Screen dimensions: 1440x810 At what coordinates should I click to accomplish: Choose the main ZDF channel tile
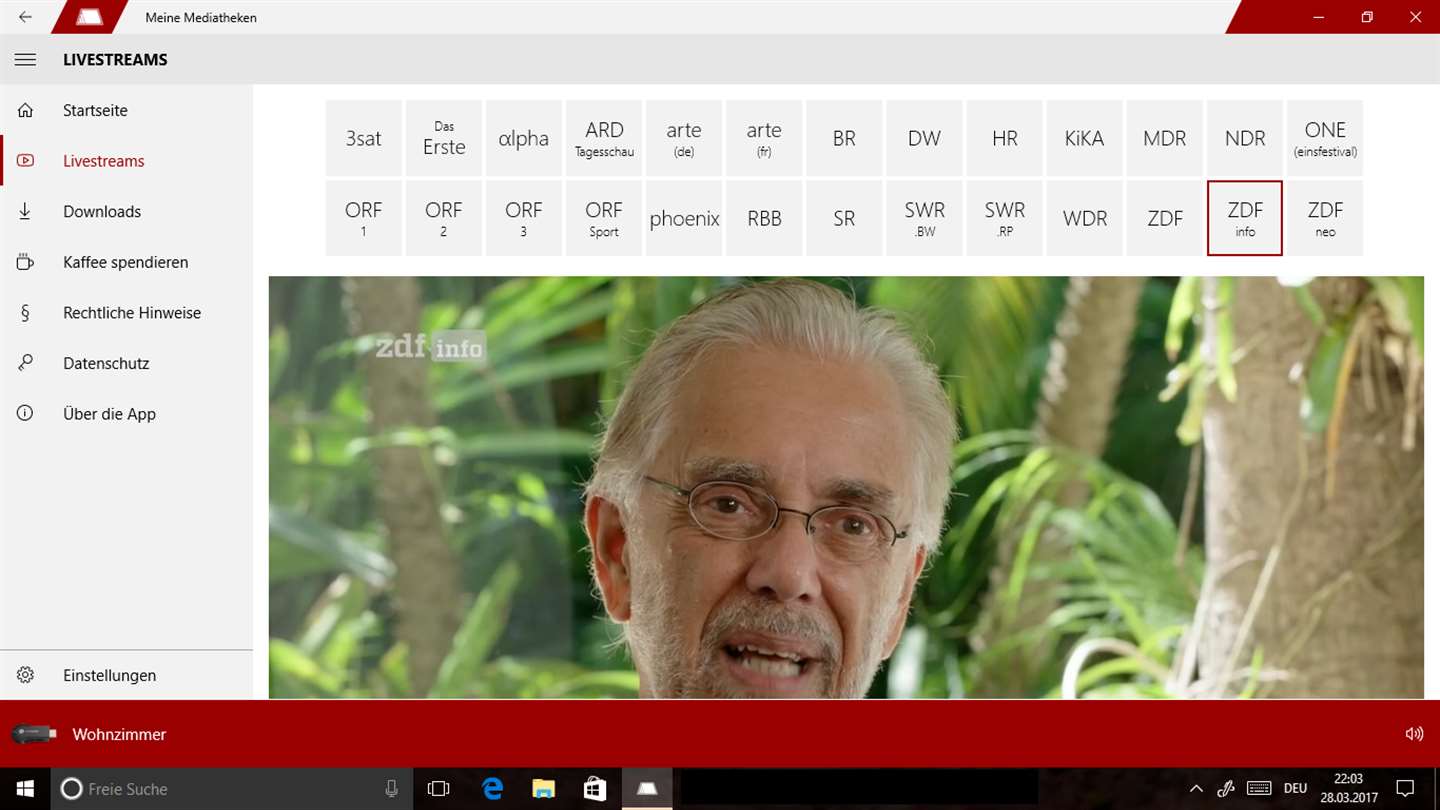pyautogui.click(x=1165, y=218)
